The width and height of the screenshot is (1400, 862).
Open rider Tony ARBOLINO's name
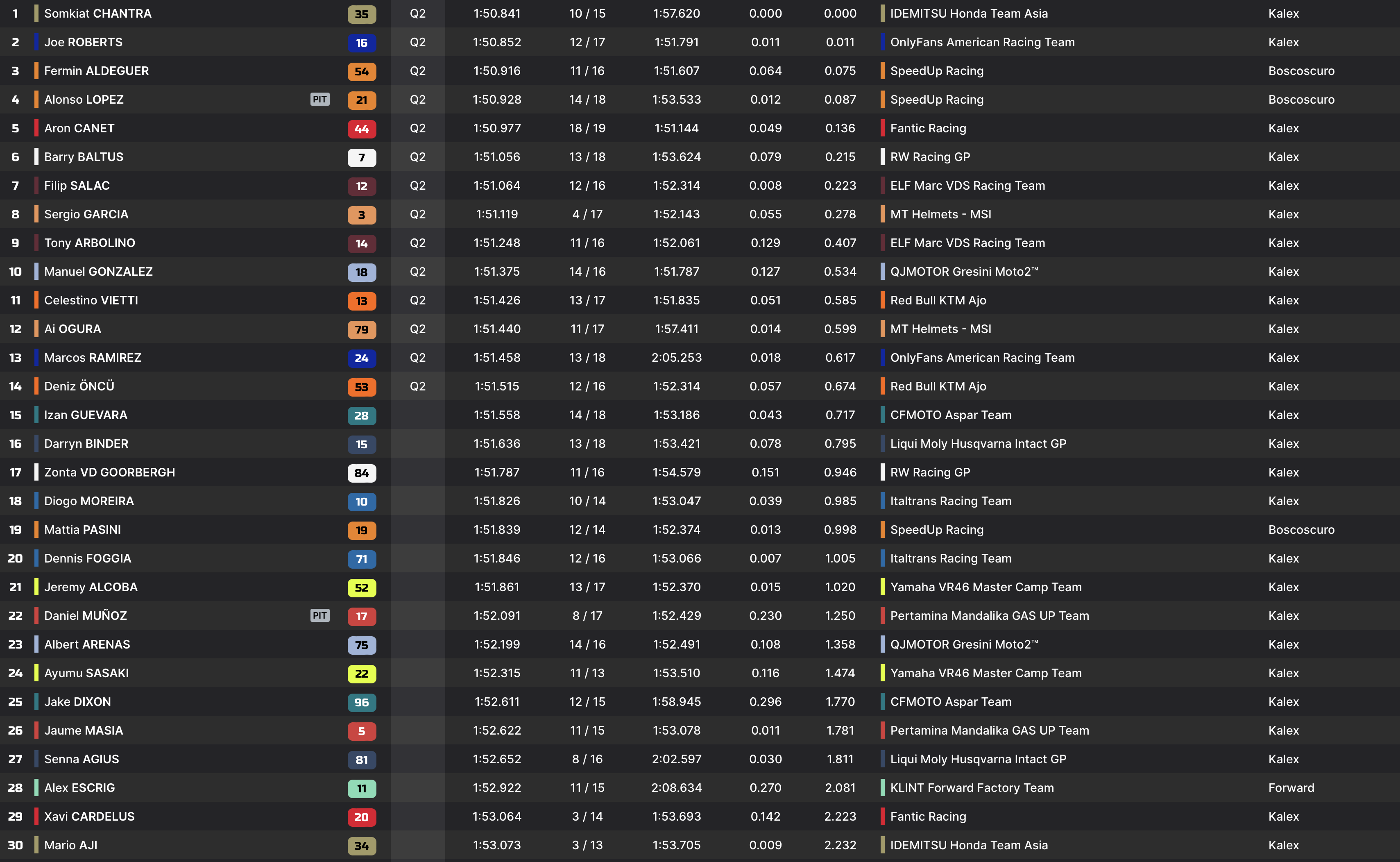click(x=89, y=243)
